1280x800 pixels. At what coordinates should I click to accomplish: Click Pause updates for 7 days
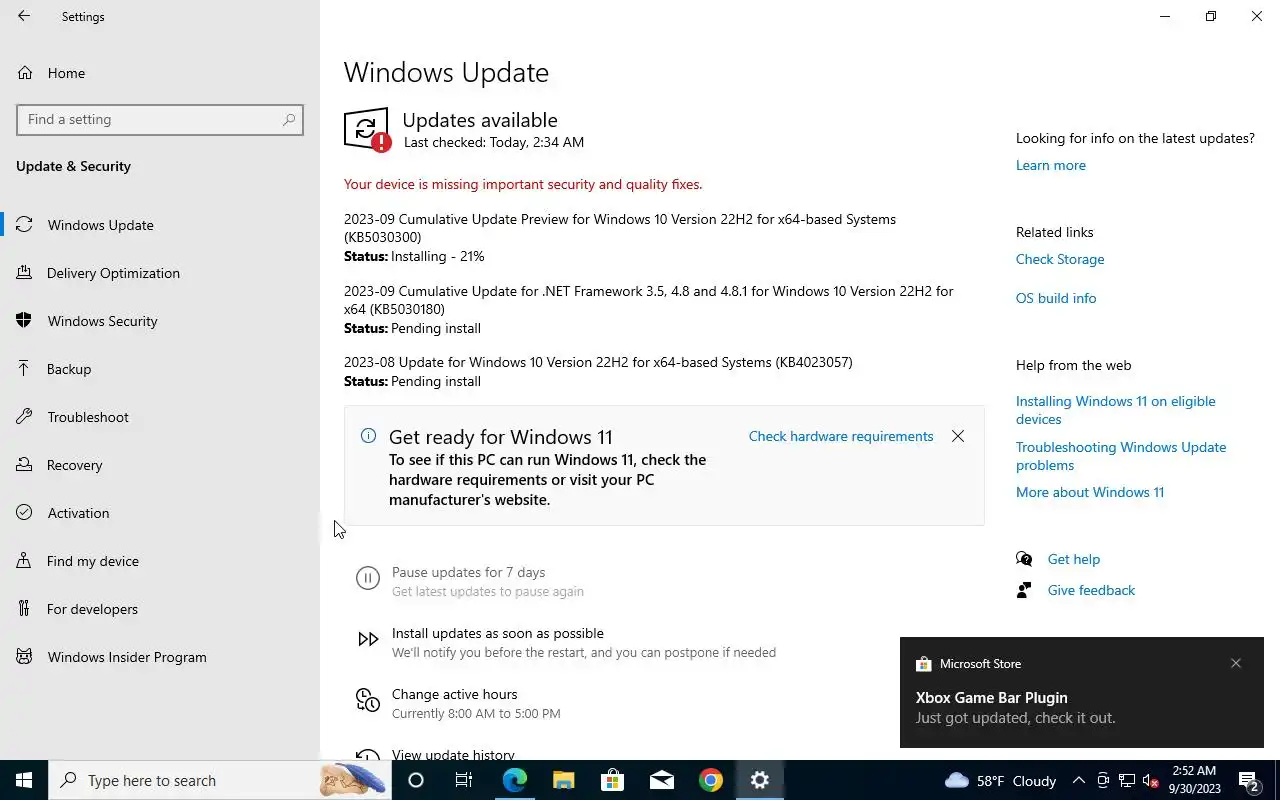[x=468, y=573]
